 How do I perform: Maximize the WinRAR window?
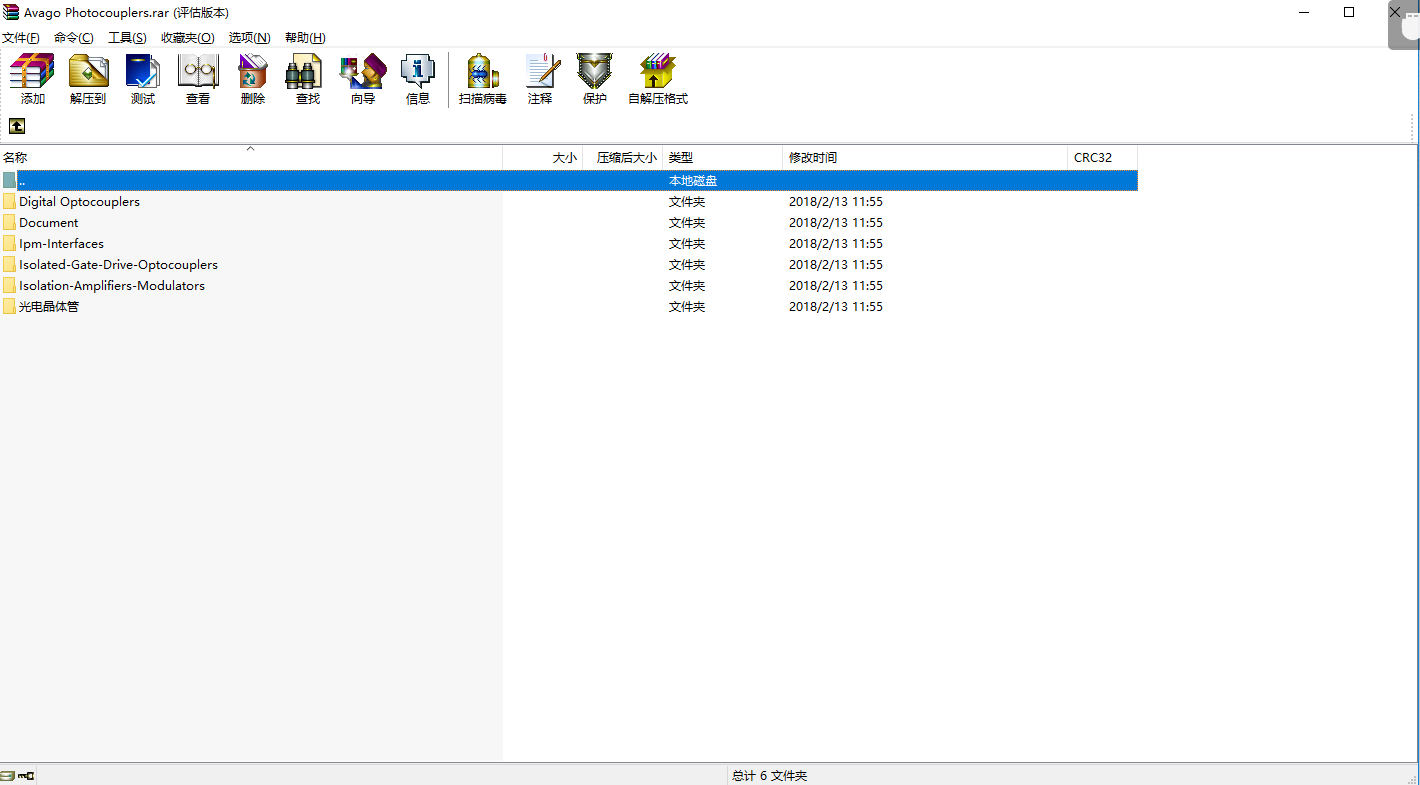[x=1349, y=12]
